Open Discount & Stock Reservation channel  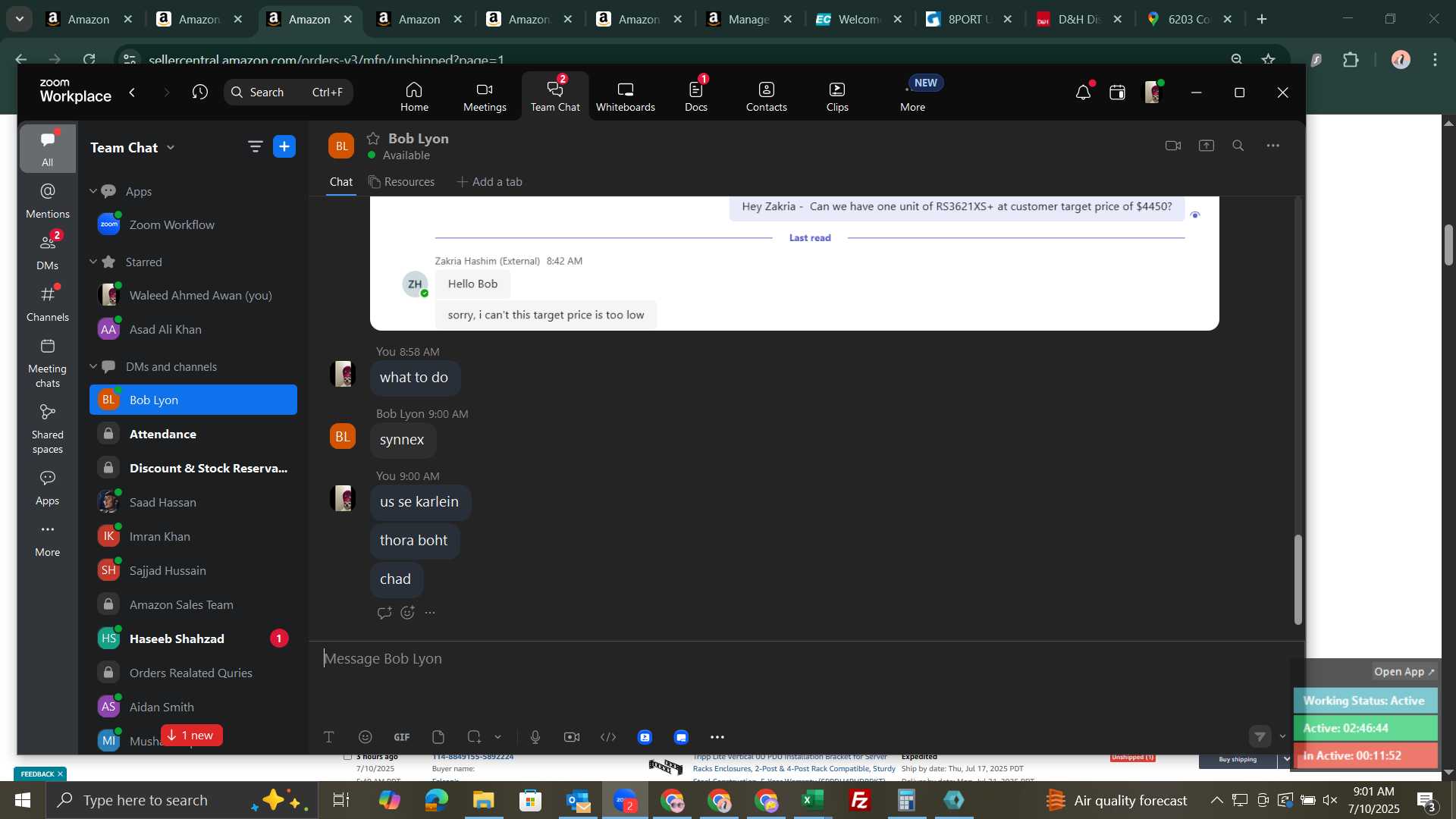click(x=193, y=469)
